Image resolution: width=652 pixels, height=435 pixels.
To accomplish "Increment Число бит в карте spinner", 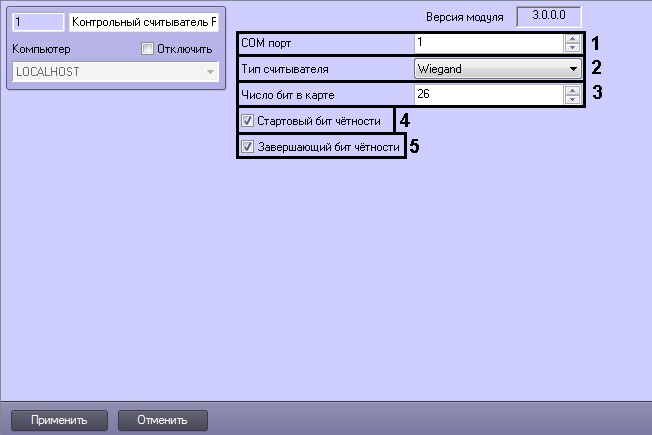I will point(572,91).
